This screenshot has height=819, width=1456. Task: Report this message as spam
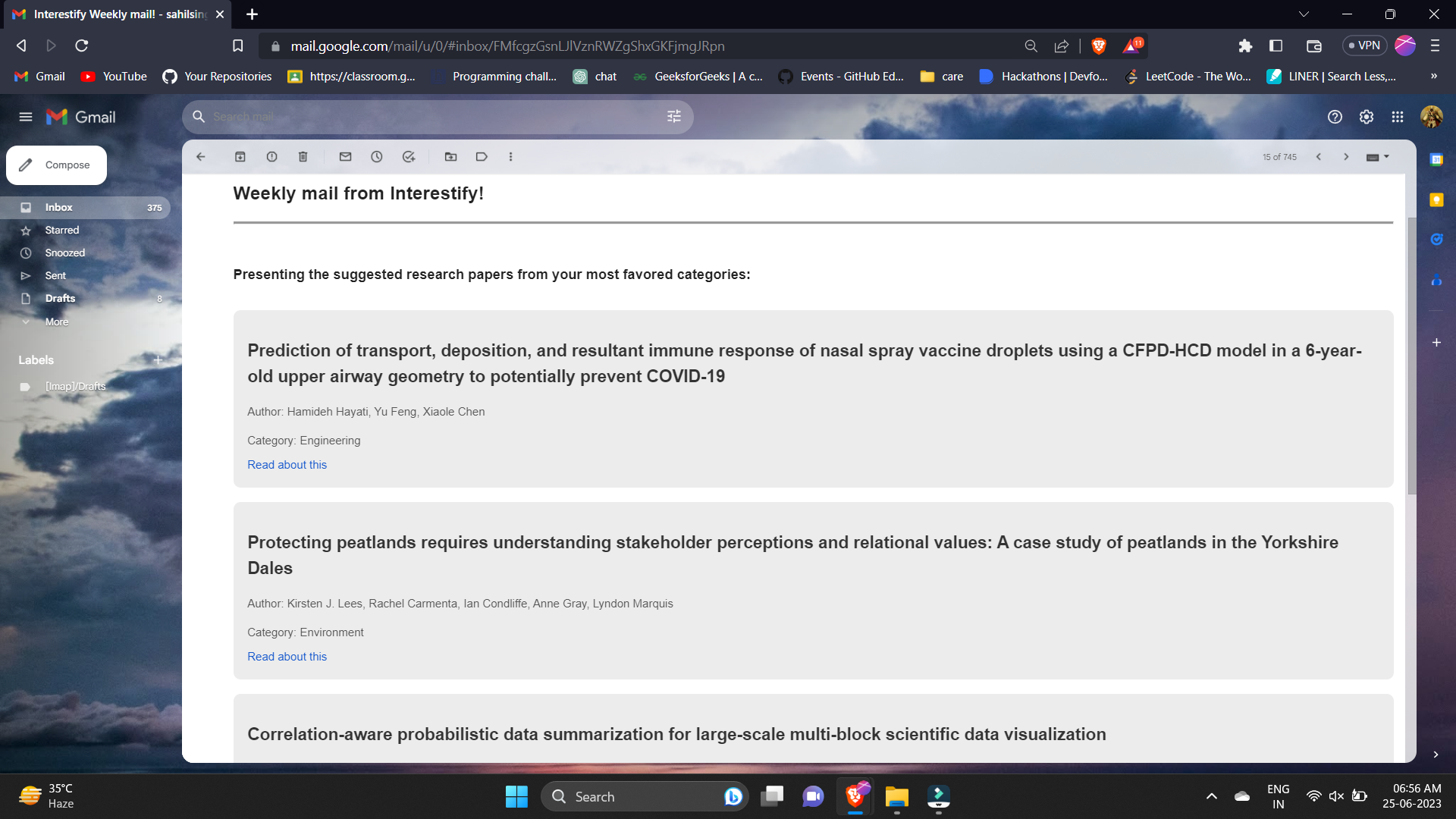coord(271,157)
